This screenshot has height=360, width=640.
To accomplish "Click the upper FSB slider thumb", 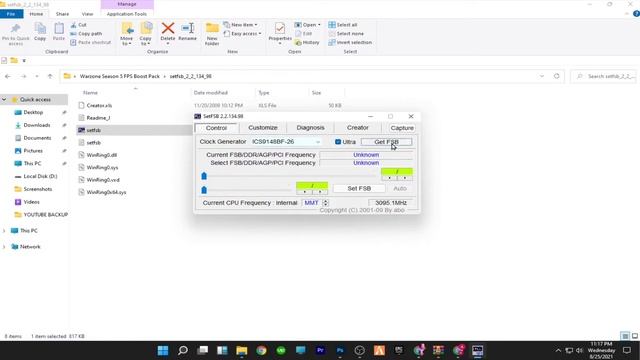I will [204, 176].
